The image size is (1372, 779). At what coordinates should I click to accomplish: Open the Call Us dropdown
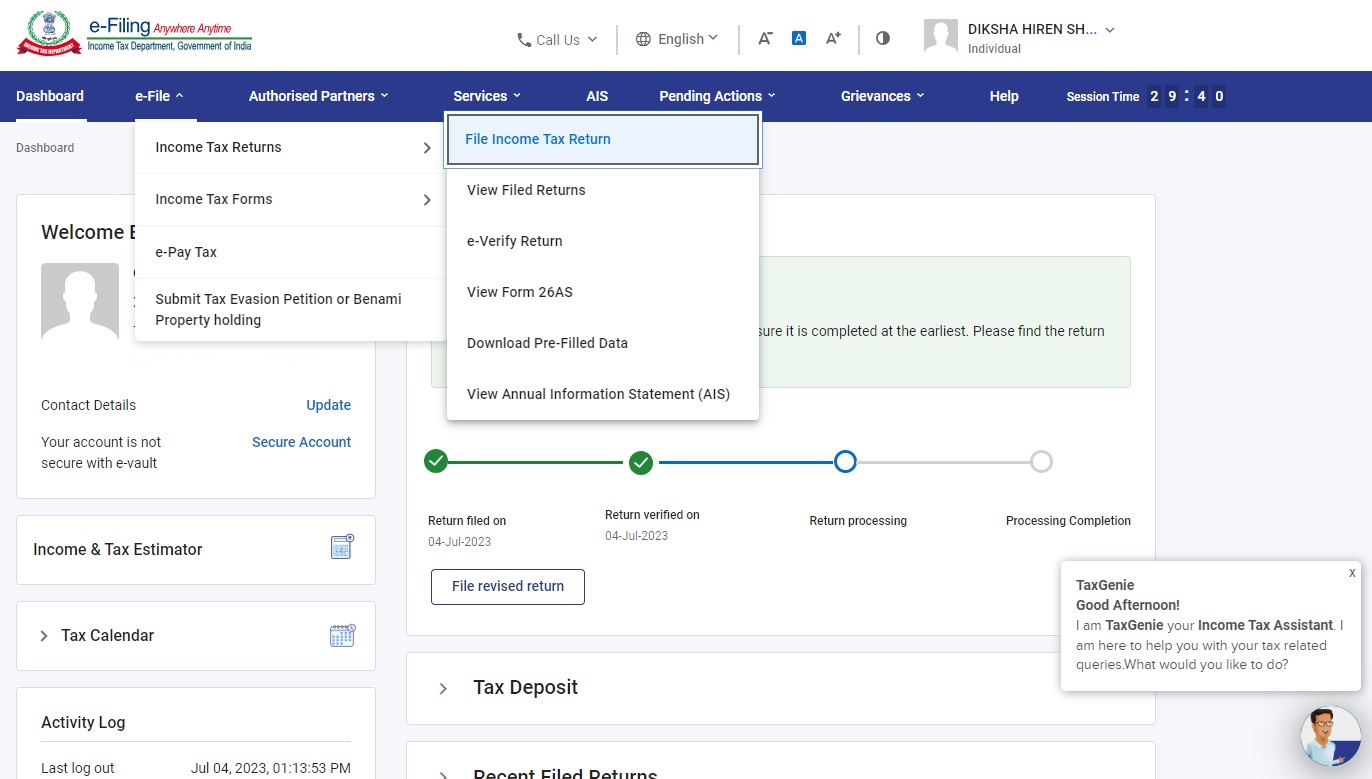pyautogui.click(x=556, y=40)
